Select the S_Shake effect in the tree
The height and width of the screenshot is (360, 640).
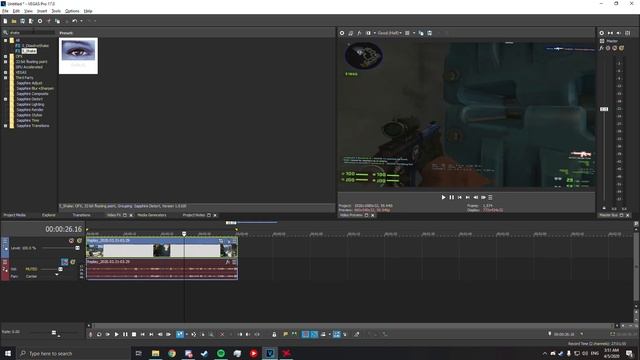29,51
